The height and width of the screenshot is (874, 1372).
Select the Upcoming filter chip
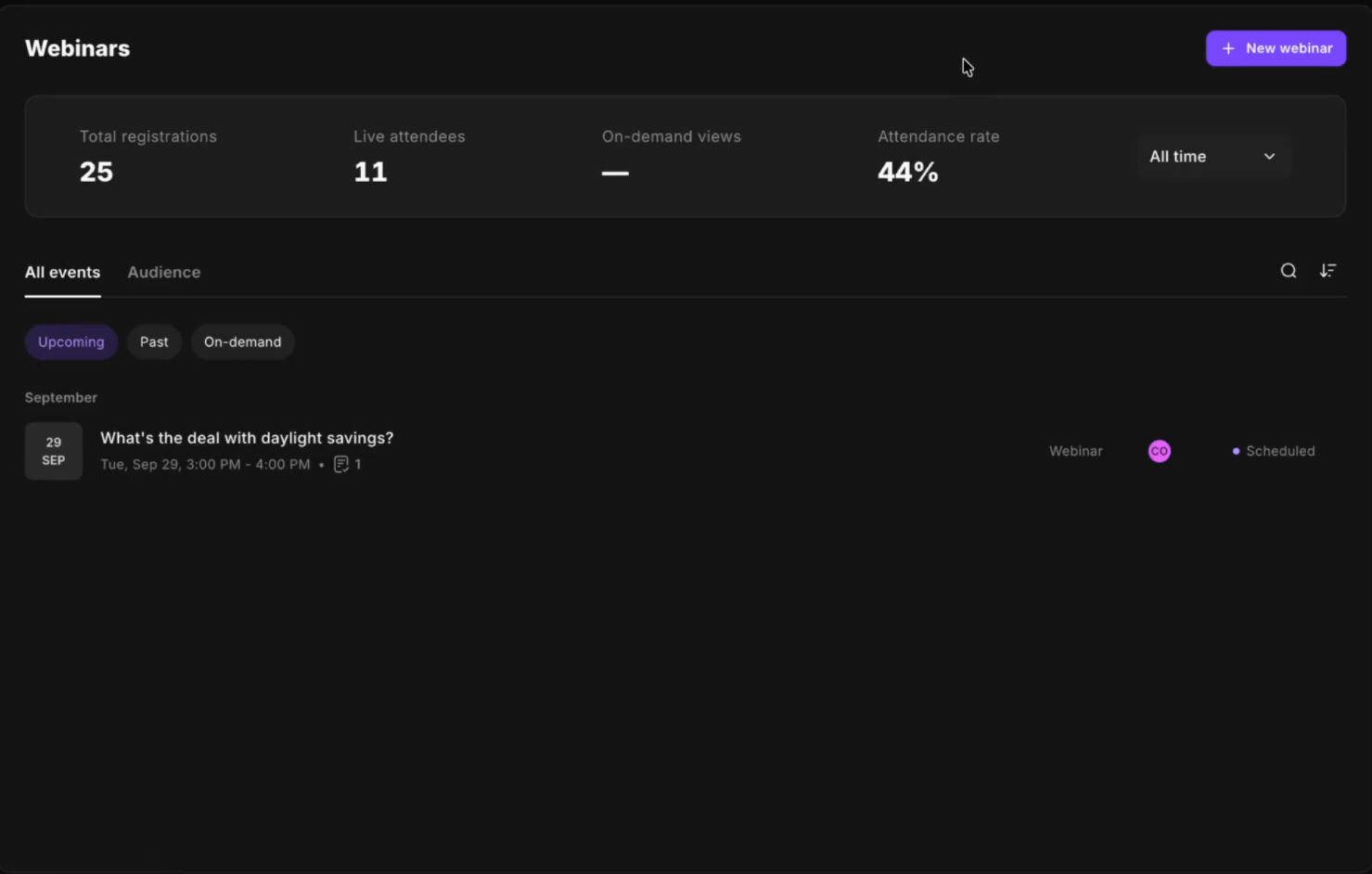coord(71,341)
